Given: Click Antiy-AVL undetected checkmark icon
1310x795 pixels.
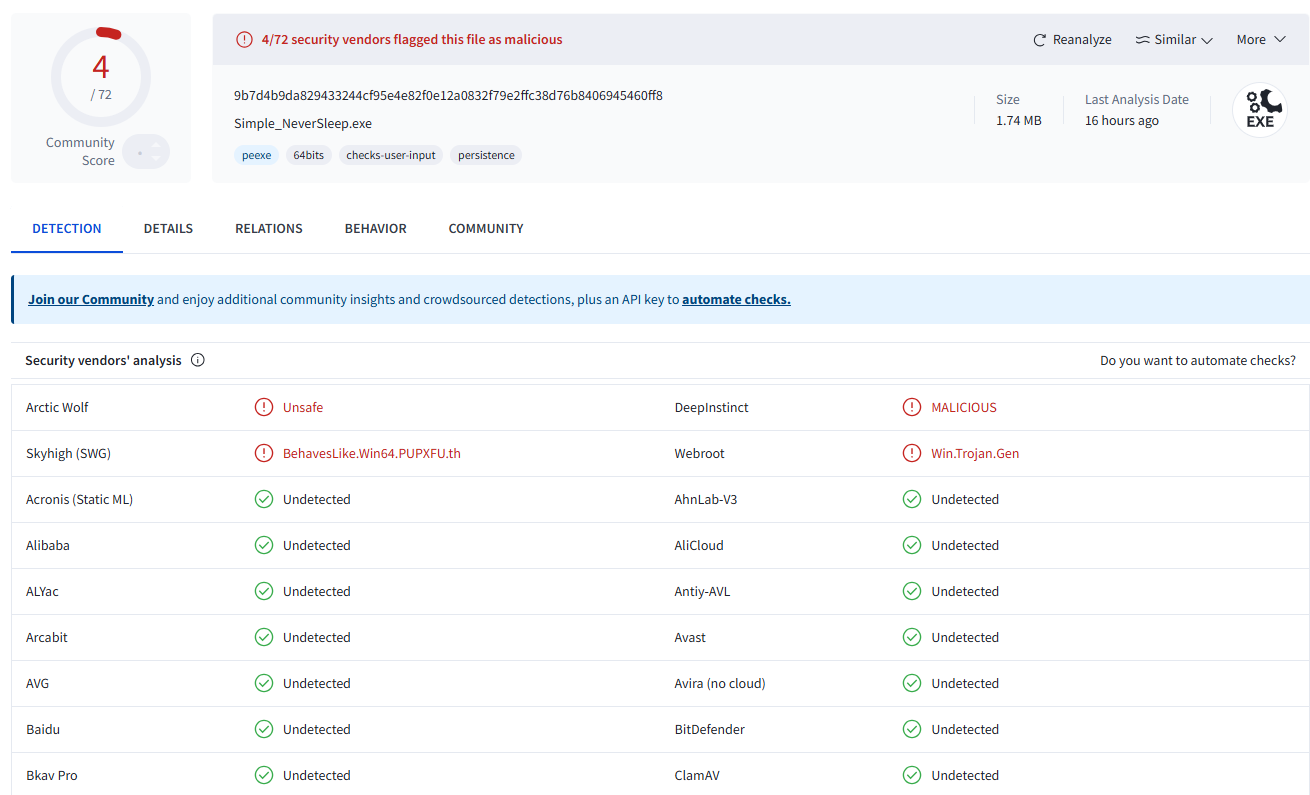Looking at the screenshot, I should pyautogui.click(x=912, y=591).
